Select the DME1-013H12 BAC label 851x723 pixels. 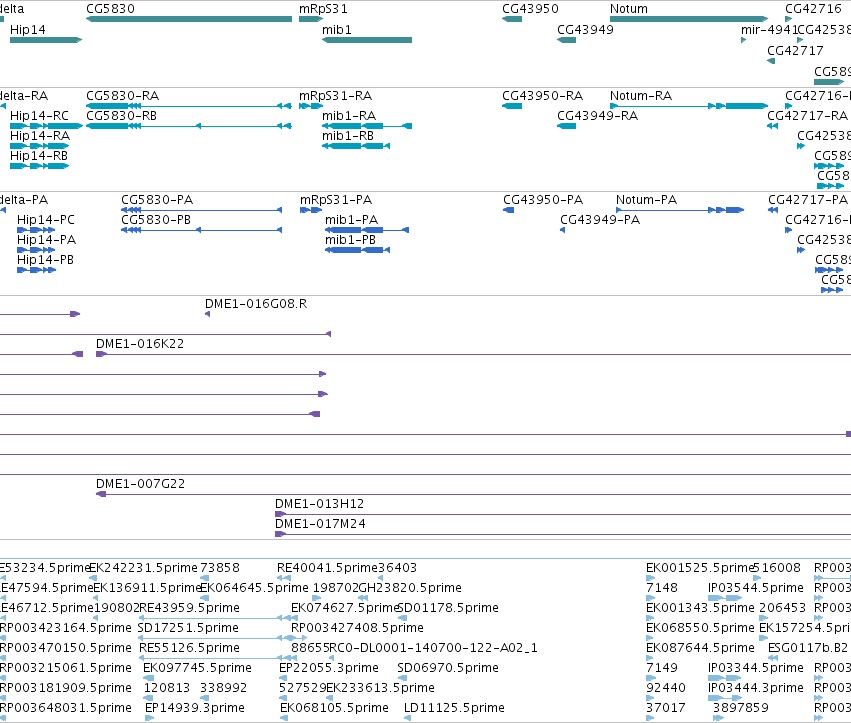point(320,504)
